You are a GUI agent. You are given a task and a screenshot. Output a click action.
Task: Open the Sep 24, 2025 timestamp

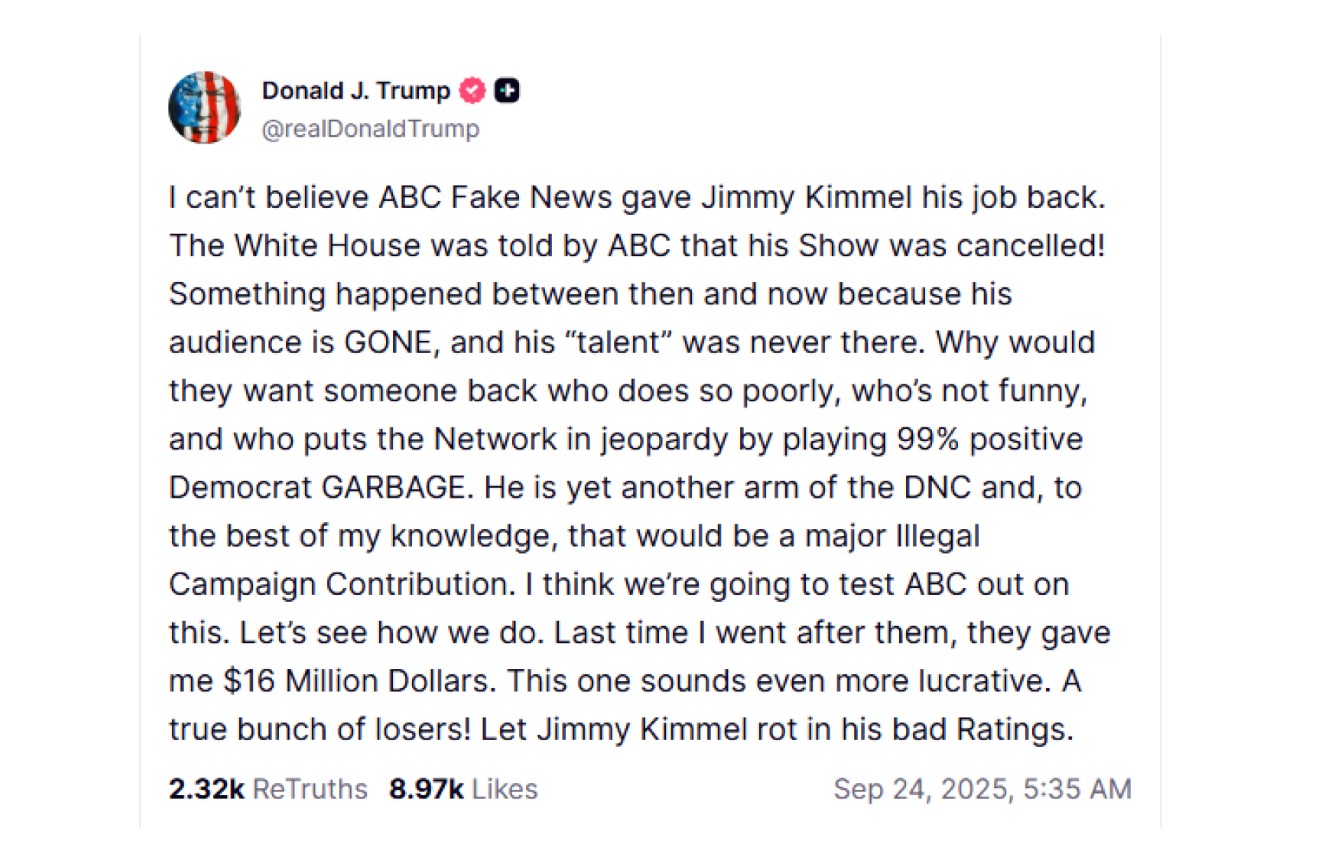[x=922, y=789]
